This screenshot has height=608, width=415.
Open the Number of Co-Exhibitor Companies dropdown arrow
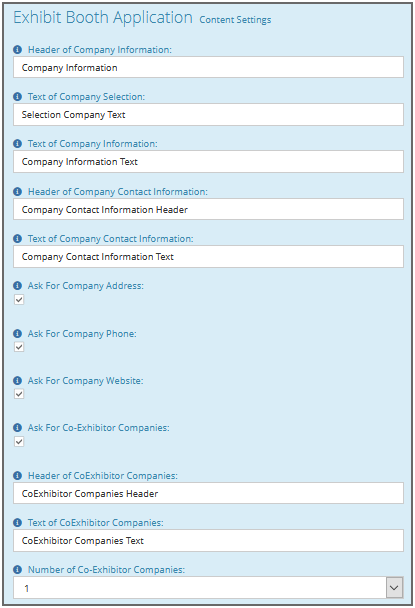click(x=394, y=588)
